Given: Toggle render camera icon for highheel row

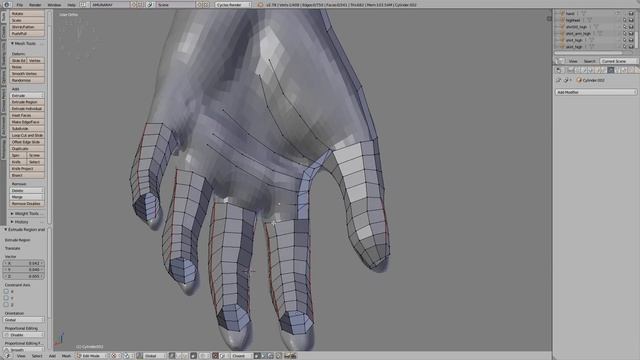Looking at the screenshot, I should [631, 20].
